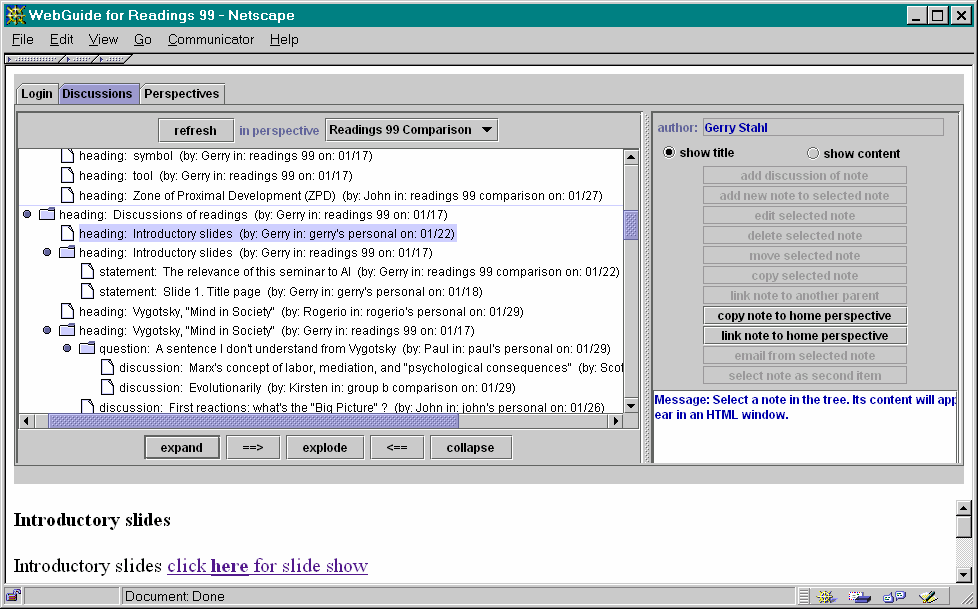978x609 pixels.
Task: Click copy note to home perspective
Action: point(805,316)
